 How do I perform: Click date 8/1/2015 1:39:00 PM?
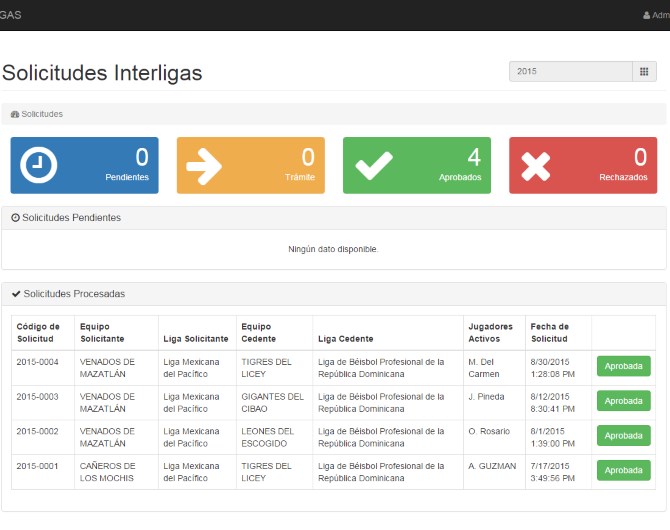[552, 437]
